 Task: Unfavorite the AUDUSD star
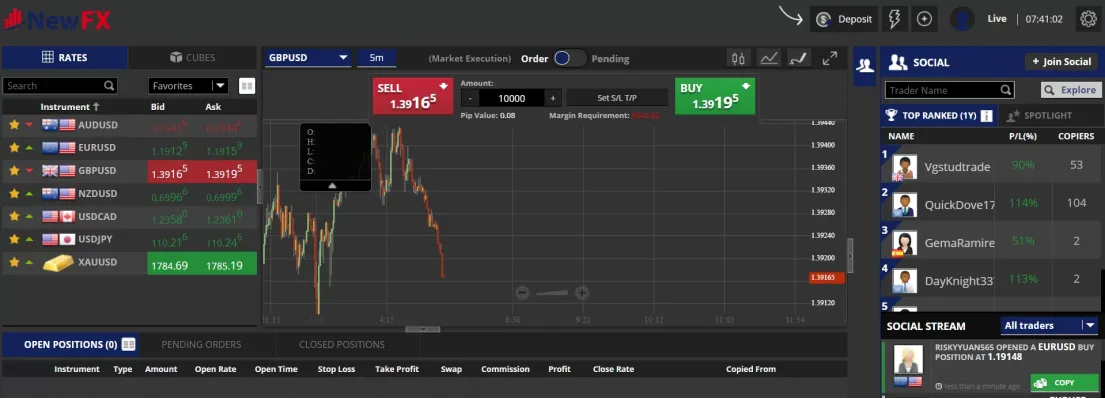pyautogui.click(x=13, y=125)
